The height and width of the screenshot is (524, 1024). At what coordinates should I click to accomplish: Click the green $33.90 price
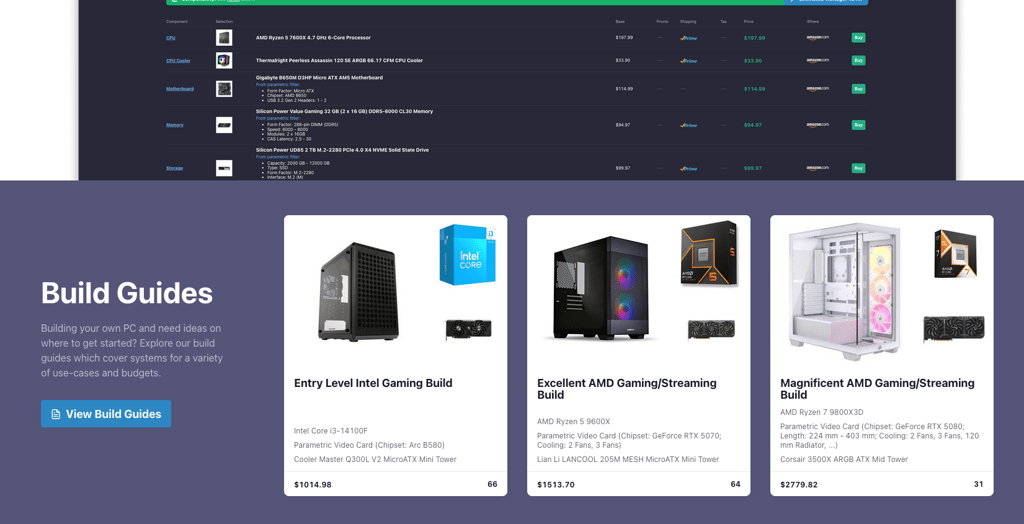tap(752, 61)
